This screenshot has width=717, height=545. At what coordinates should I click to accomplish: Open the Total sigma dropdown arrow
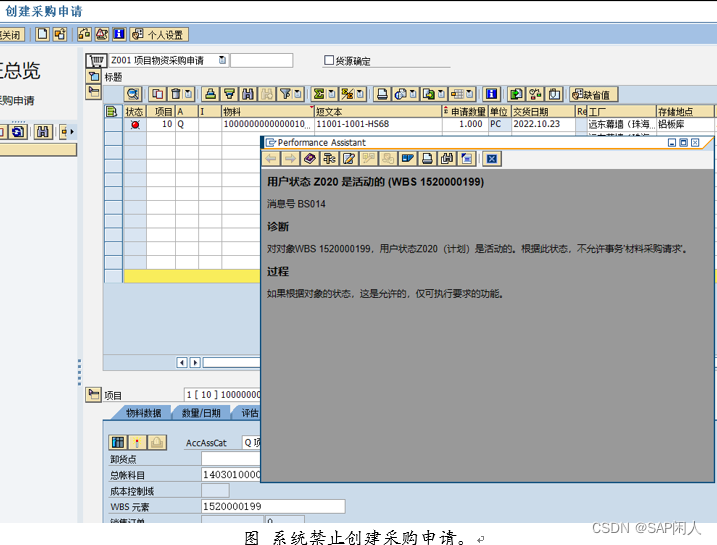click(x=332, y=94)
